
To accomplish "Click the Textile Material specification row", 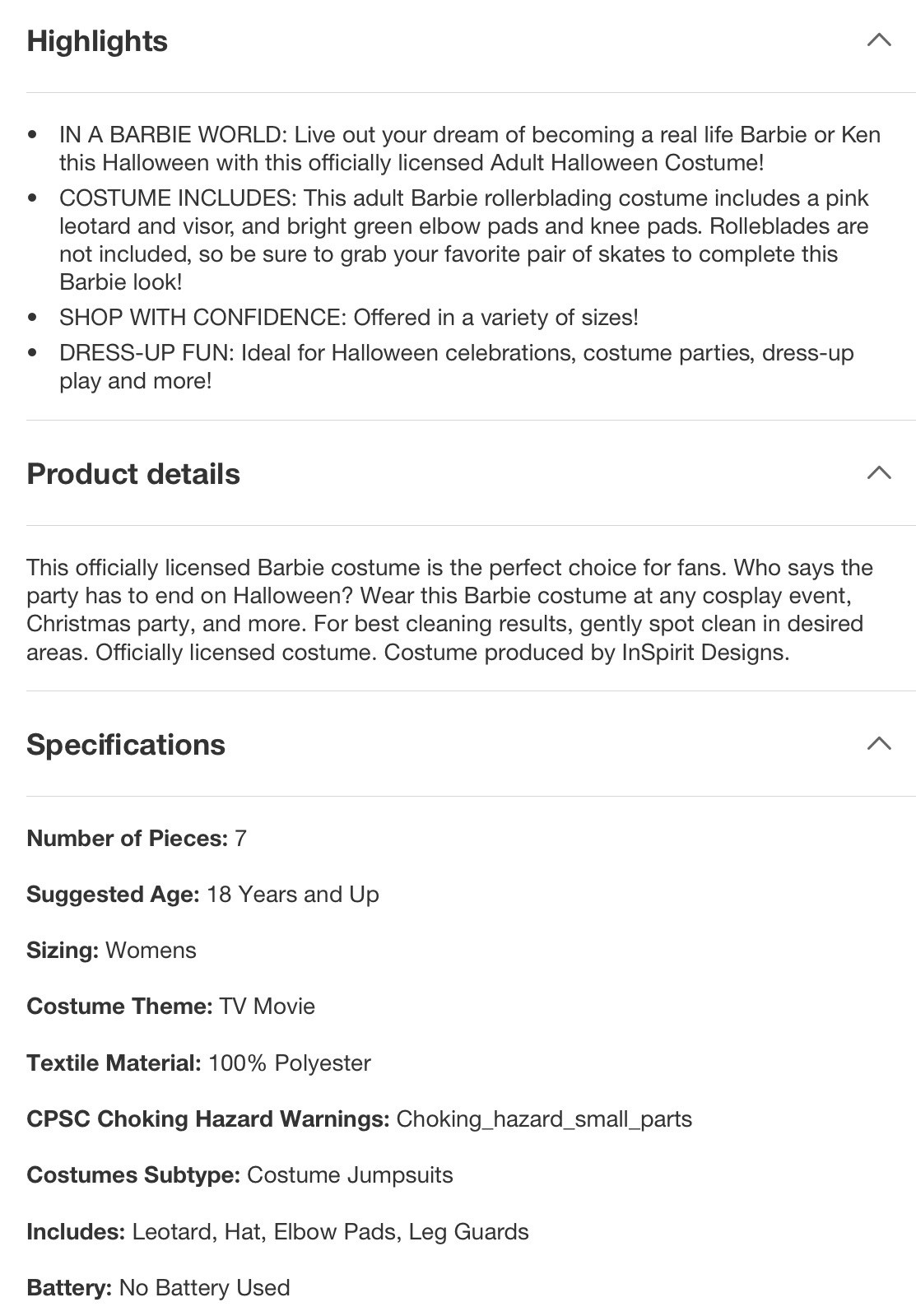I will pos(198,1063).
